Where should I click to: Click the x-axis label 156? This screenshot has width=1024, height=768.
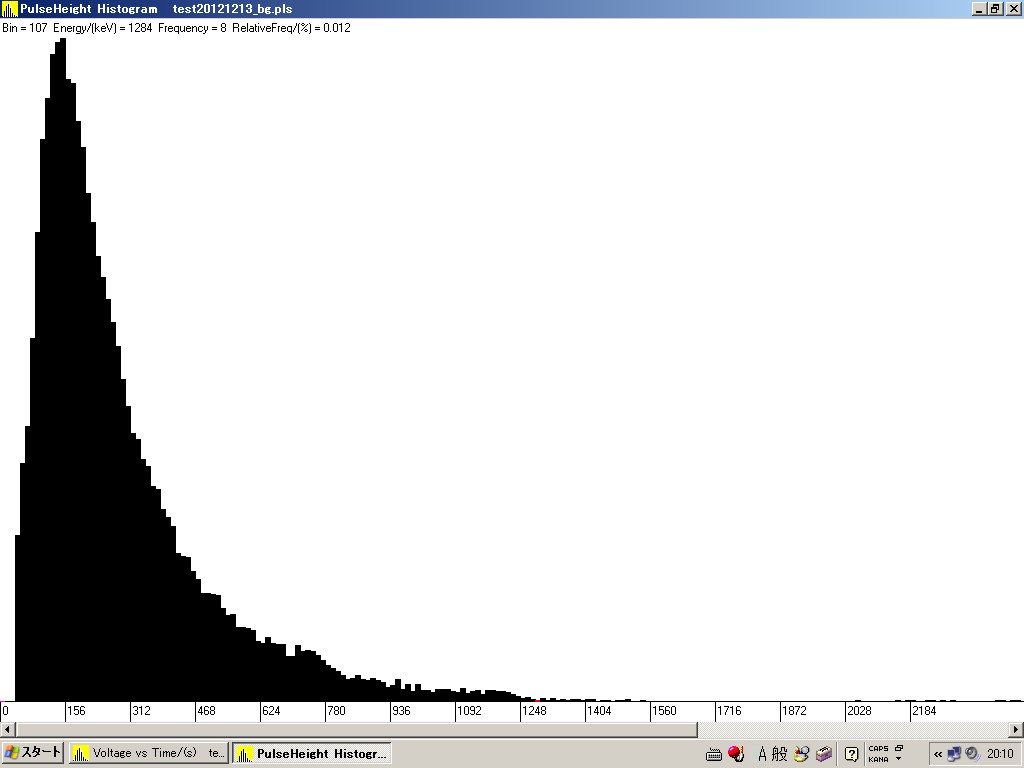[x=76, y=711]
